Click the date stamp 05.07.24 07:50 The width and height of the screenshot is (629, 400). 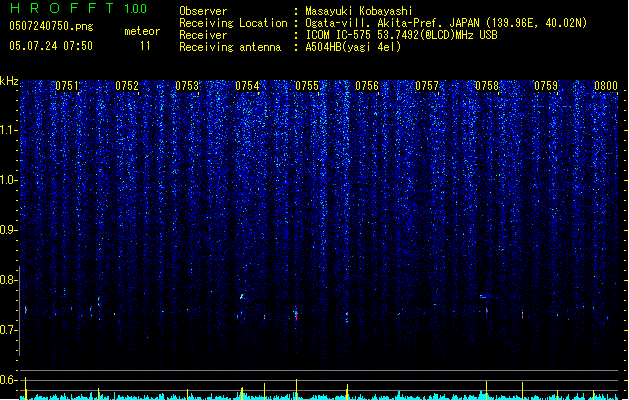pyautogui.click(x=51, y=46)
